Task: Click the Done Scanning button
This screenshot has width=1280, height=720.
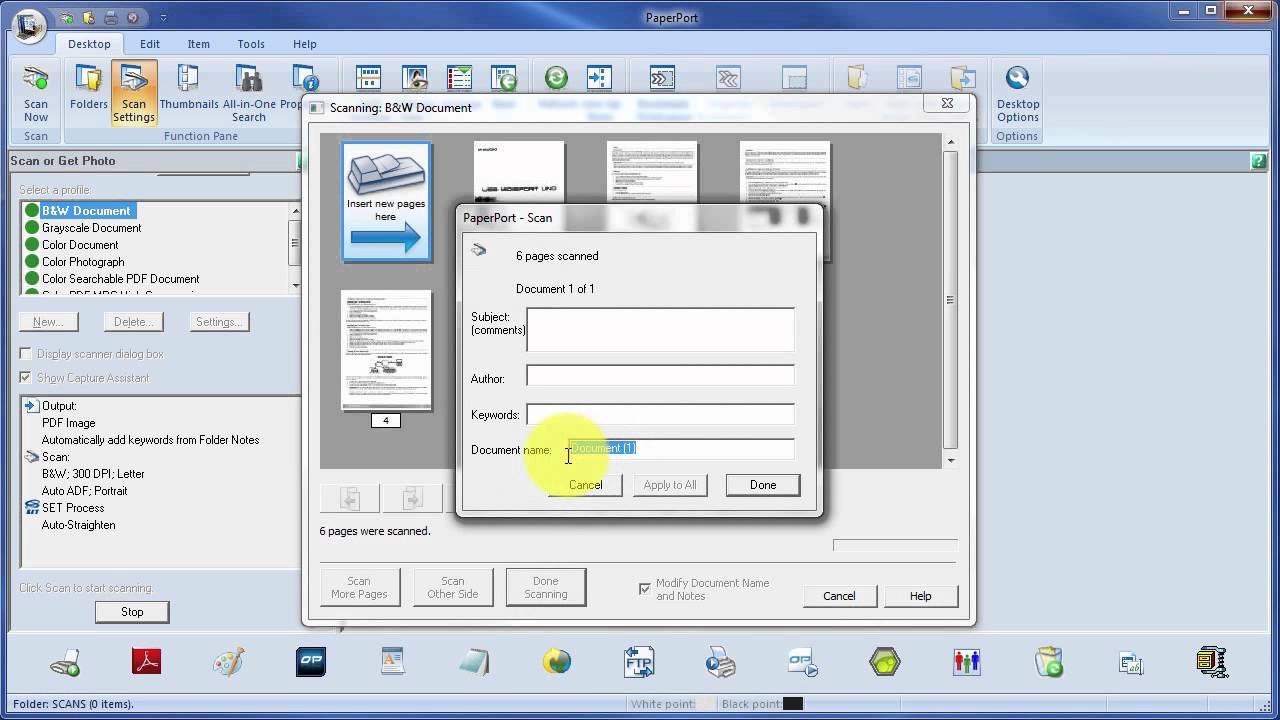Action: pos(546,588)
